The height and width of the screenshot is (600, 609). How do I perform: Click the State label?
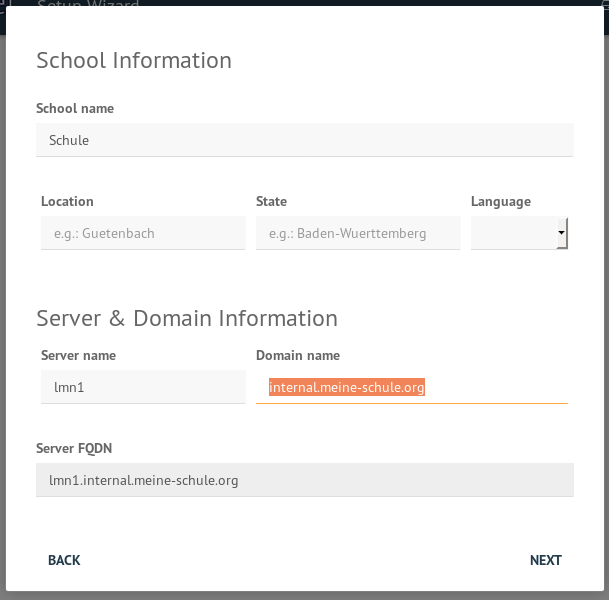271,202
